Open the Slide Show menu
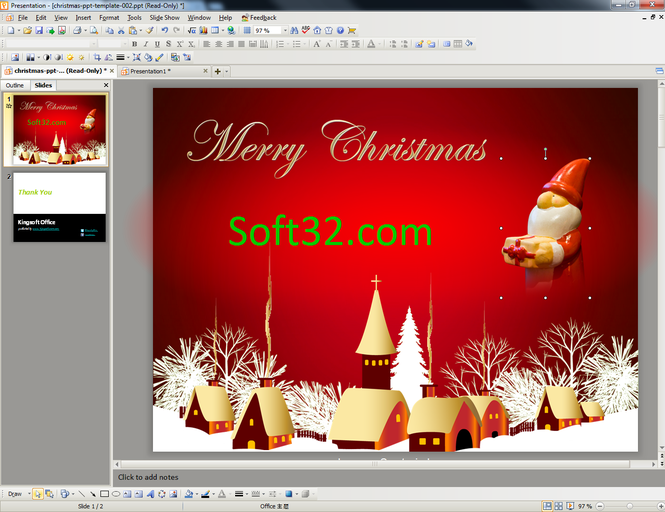Image resolution: width=665 pixels, height=512 pixels. 165,17
